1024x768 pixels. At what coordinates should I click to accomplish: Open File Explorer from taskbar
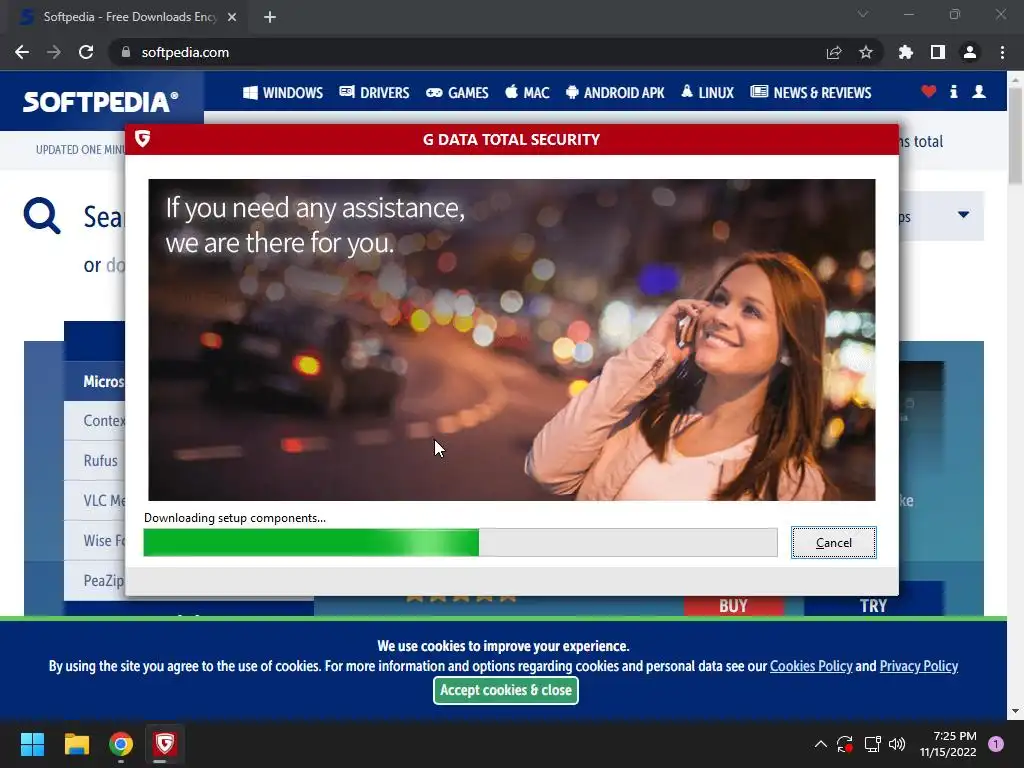click(x=76, y=744)
